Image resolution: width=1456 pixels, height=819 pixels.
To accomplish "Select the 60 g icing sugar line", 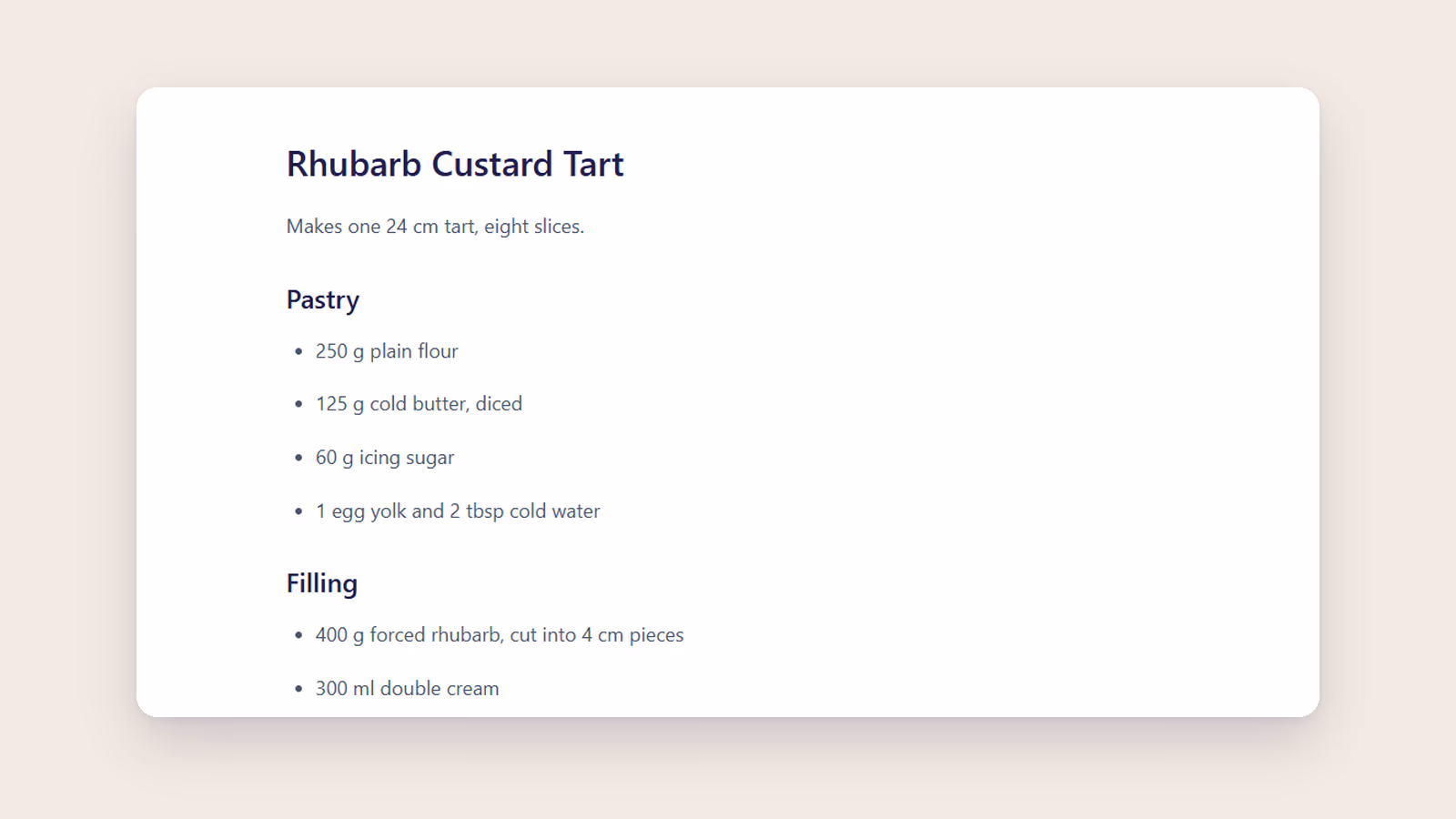I will (x=385, y=458).
